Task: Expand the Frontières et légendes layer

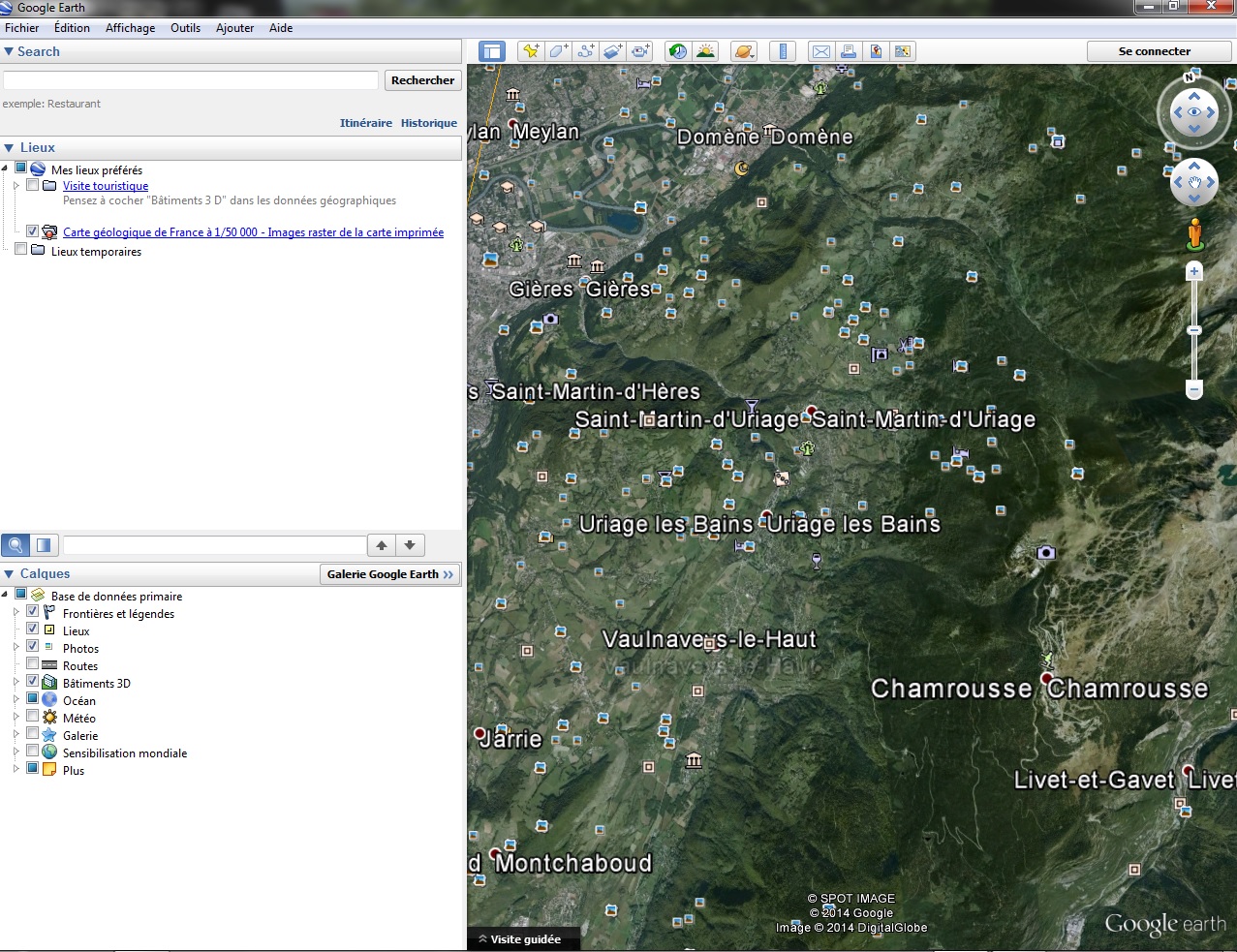Action: [x=16, y=612]
